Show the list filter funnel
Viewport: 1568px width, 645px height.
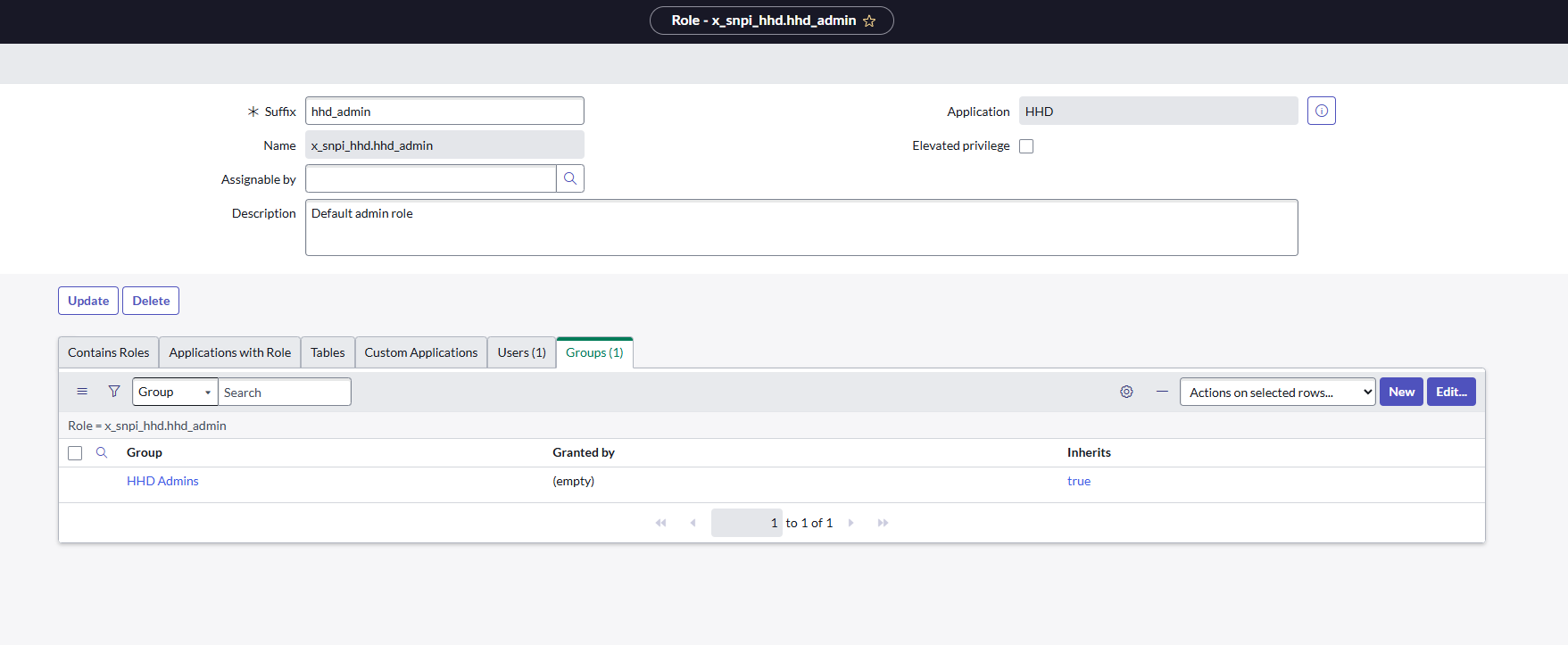114,392
